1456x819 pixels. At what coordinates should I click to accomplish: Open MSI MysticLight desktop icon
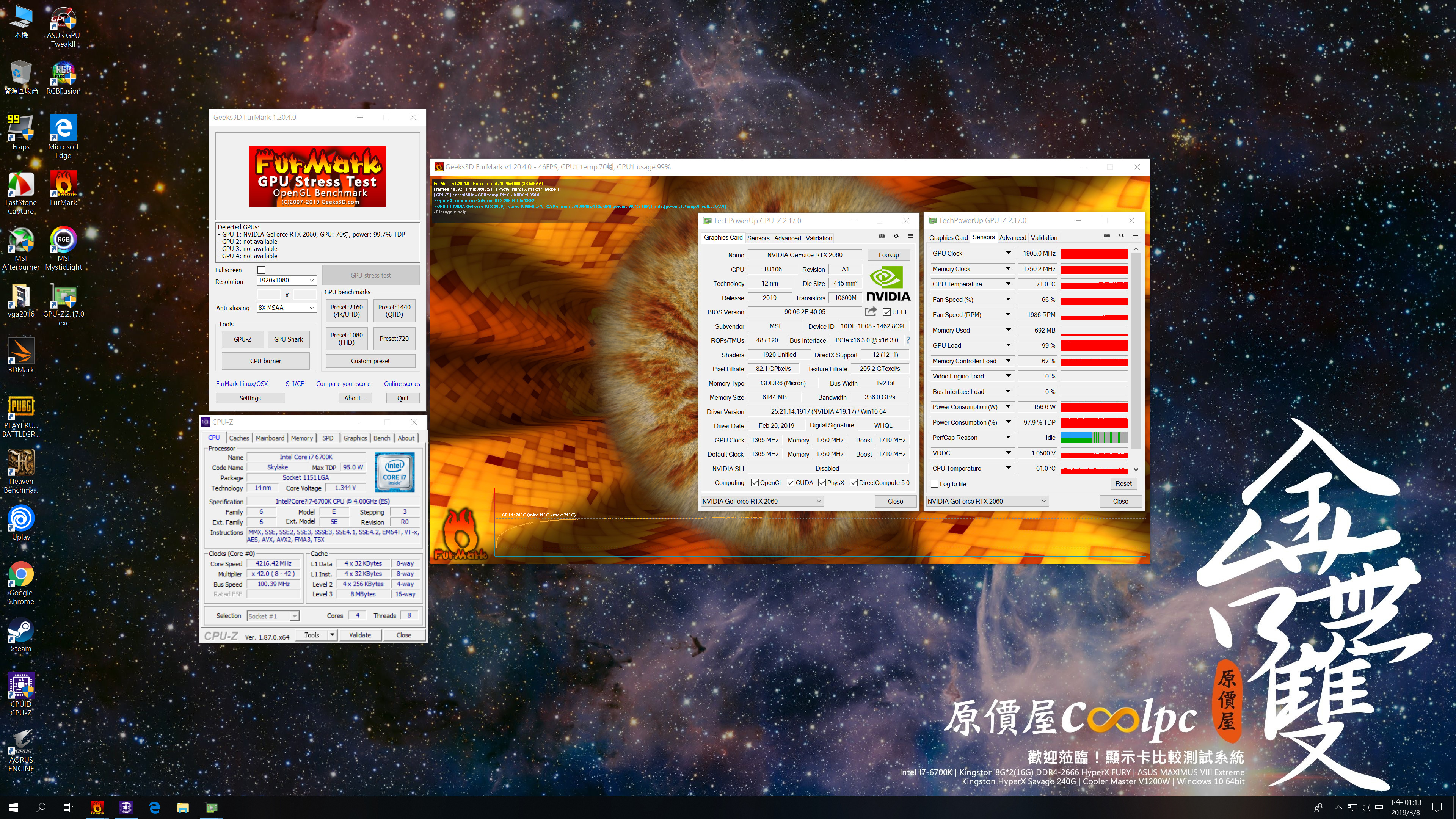63,249
